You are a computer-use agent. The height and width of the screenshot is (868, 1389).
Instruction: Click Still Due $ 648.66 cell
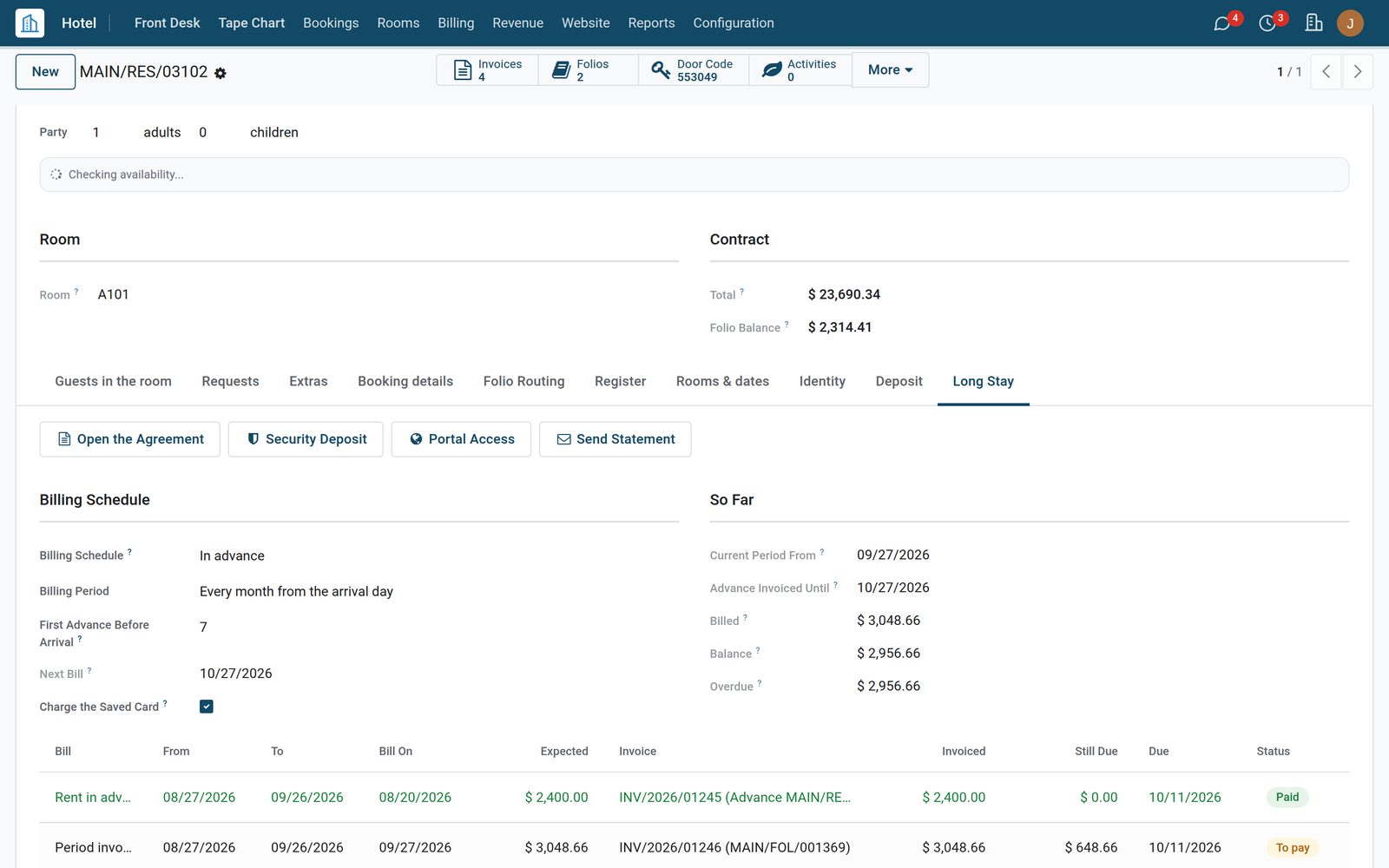coord(1091,847)
